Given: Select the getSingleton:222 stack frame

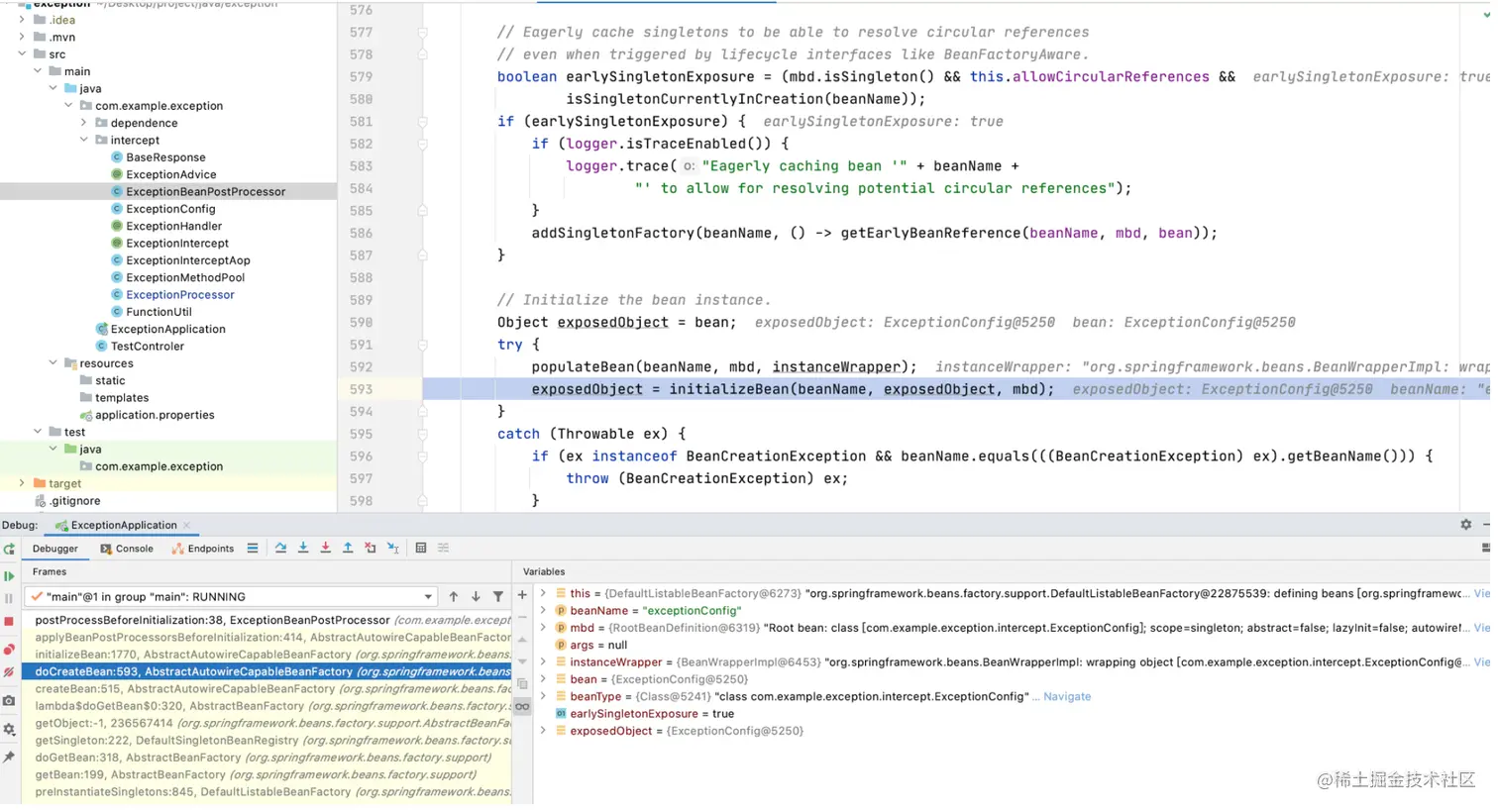Looking at the screenshot, I should tap(267, 741).
